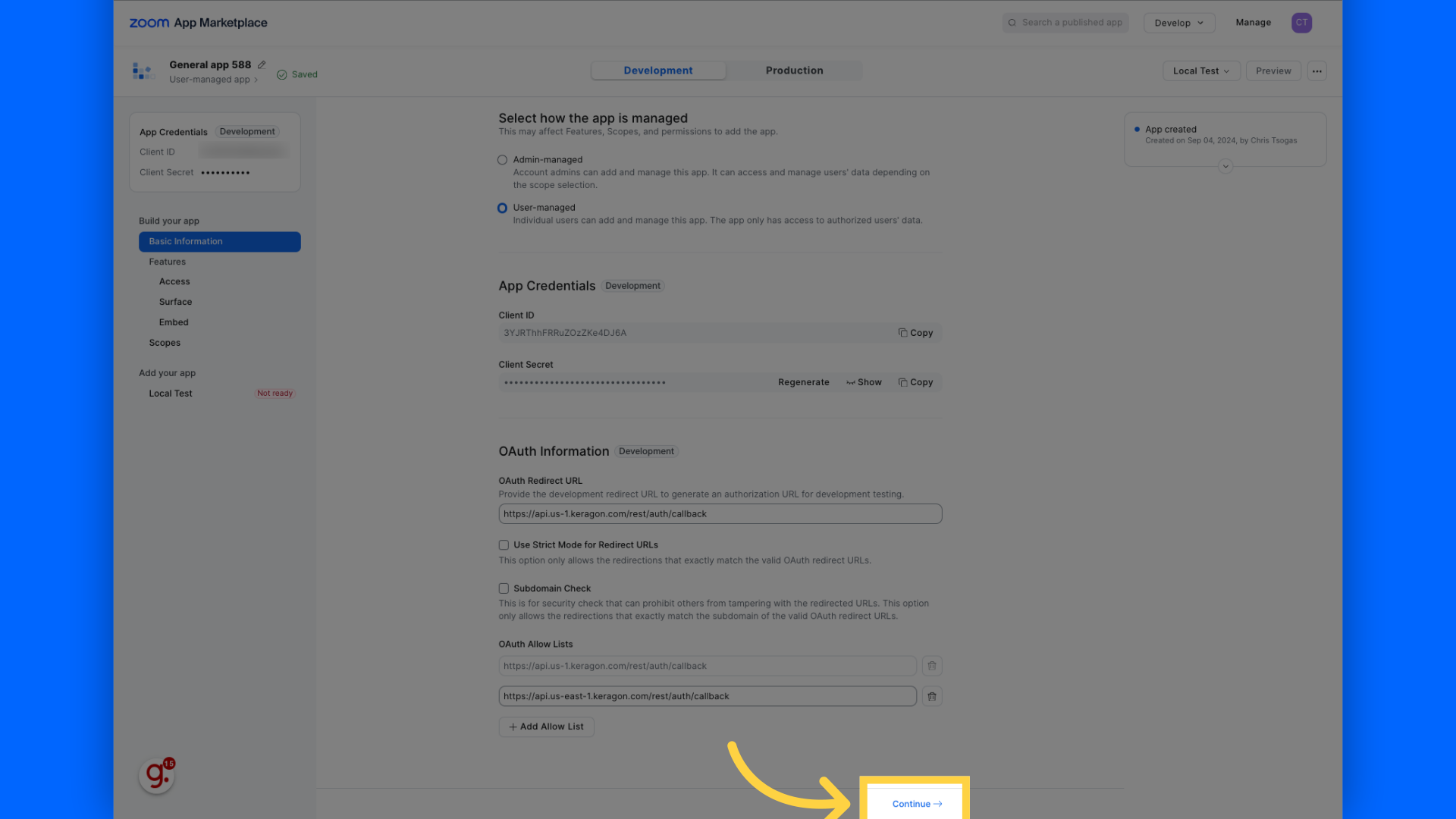Screen dimensions: 1456x819
Task: Click the search magnifier icon
Action: (x=1012, y=23)
